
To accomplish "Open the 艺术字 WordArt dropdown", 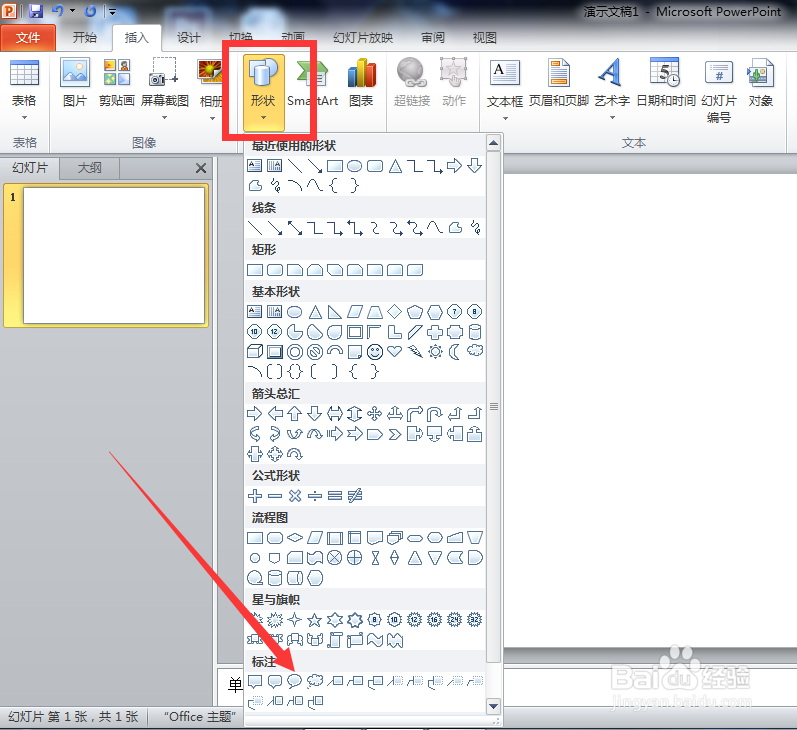I will (x=612, y=90).
